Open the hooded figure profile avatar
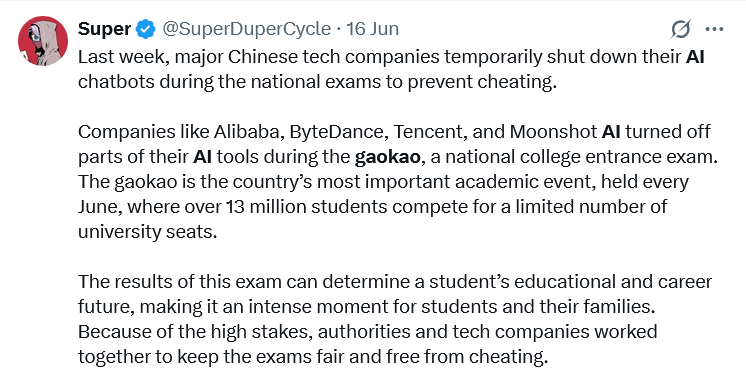Screen dimensions: 746x380 click(x=43, y=41)
